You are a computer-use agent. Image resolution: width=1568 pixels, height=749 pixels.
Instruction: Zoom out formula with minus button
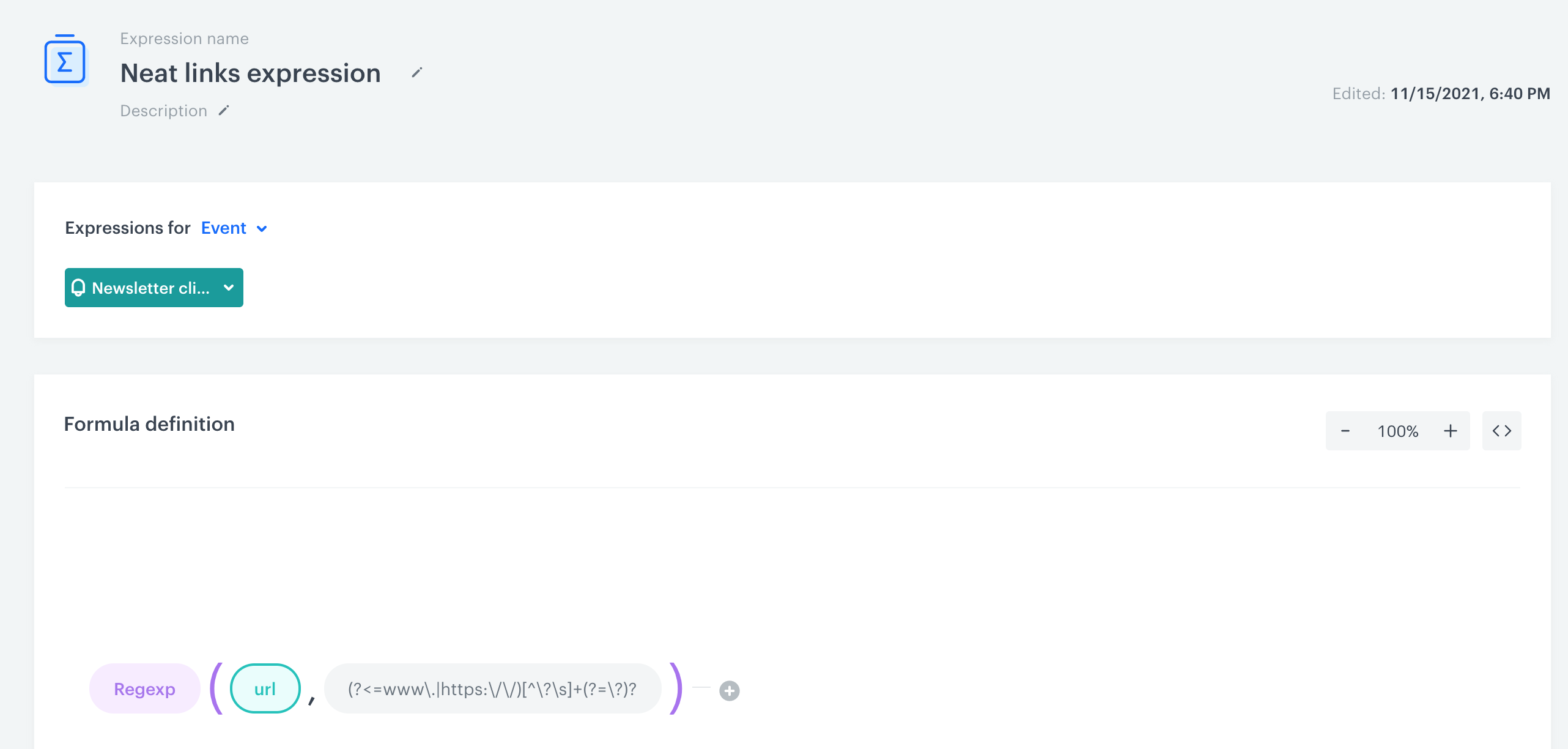click(1345, 431)
